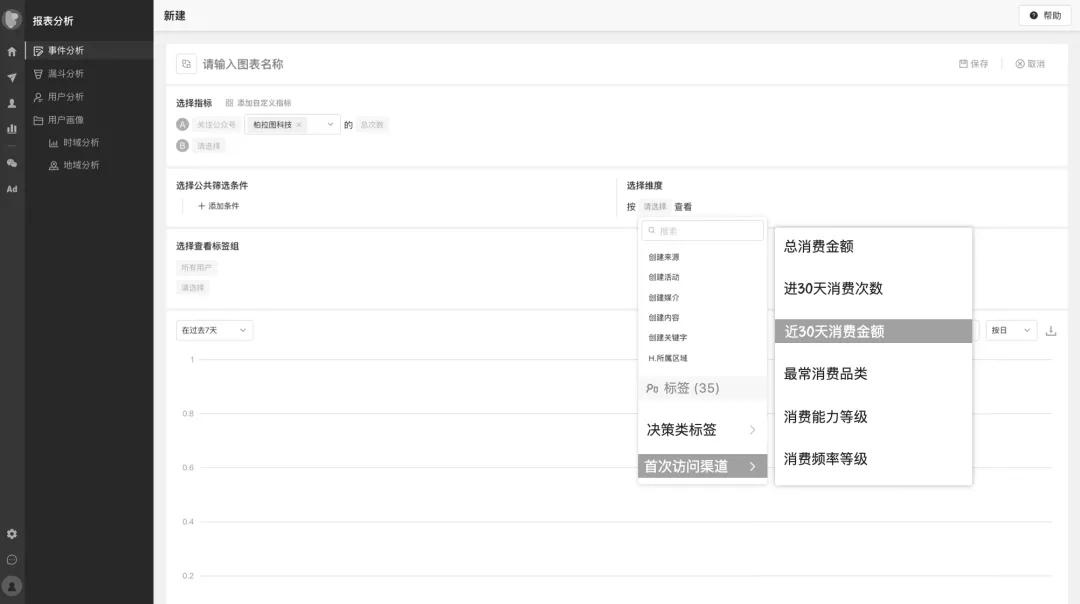
Task: Click the paper plane icon in the left rail
Action: (x=11, y=77)
